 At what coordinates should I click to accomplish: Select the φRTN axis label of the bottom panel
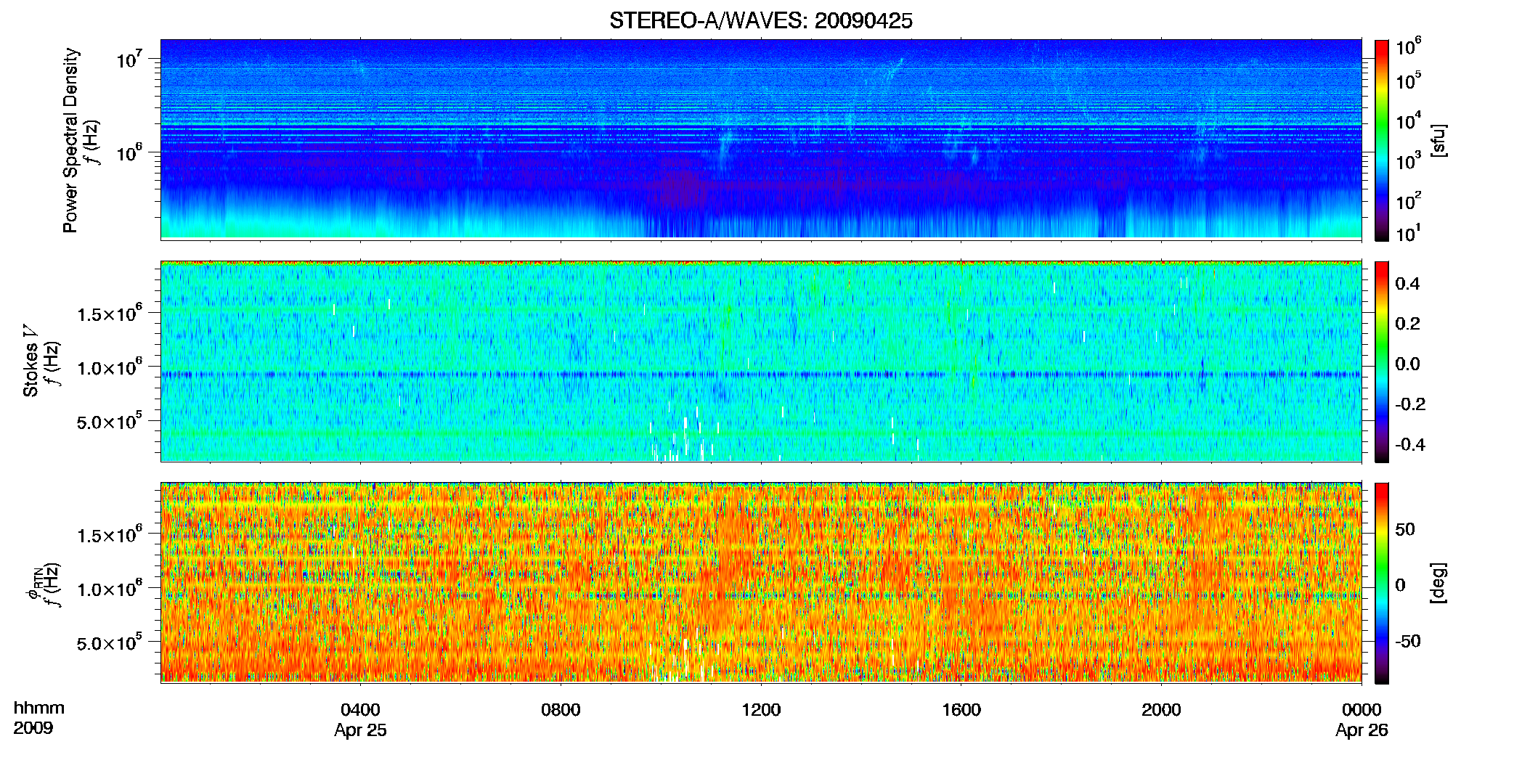coord(33,584)
